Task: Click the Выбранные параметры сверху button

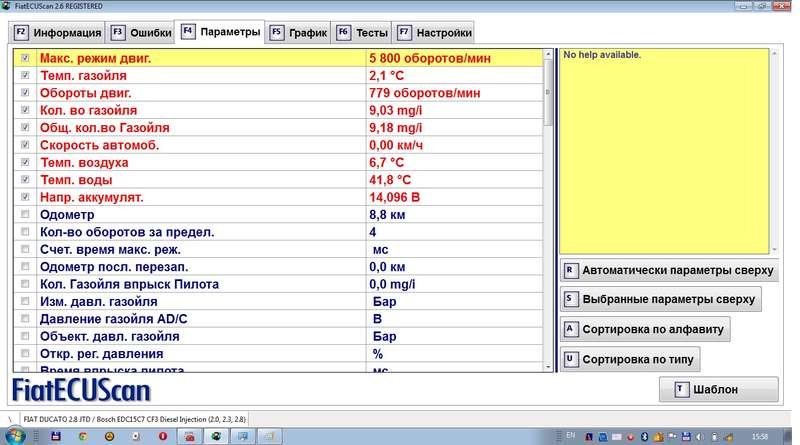Action: (661, 299)
